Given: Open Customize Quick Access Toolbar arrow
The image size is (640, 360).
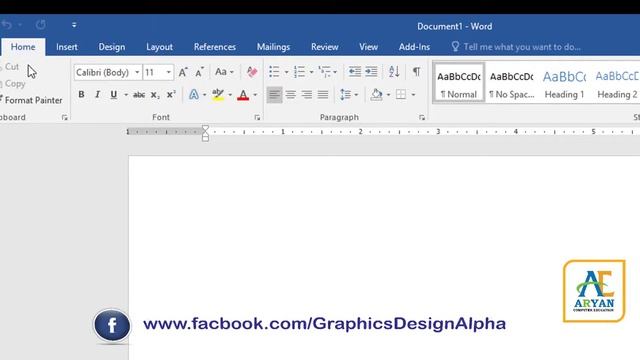Looking at the screenshot, I should 74,25.
